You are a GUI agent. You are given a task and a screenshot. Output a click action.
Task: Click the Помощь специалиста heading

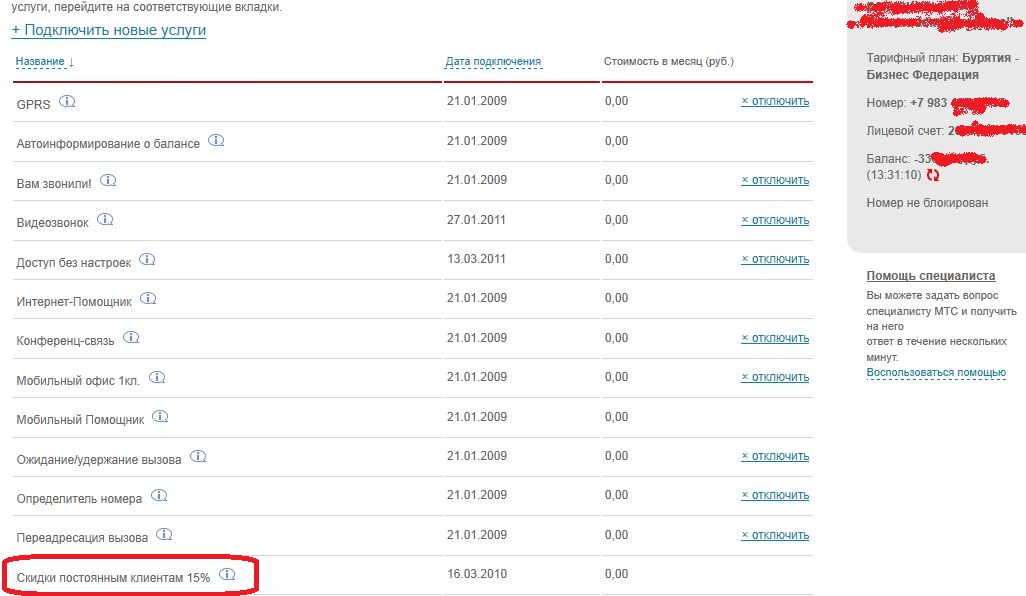[930, 276]
